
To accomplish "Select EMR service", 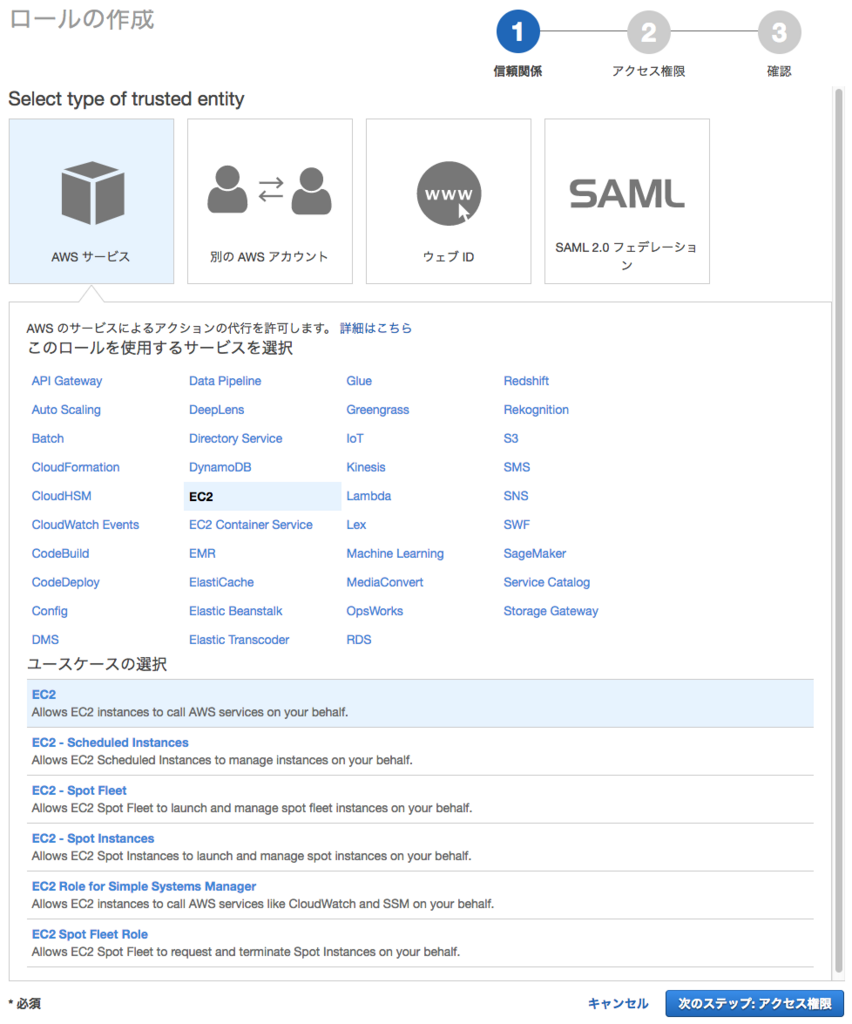I will (202, 553).
